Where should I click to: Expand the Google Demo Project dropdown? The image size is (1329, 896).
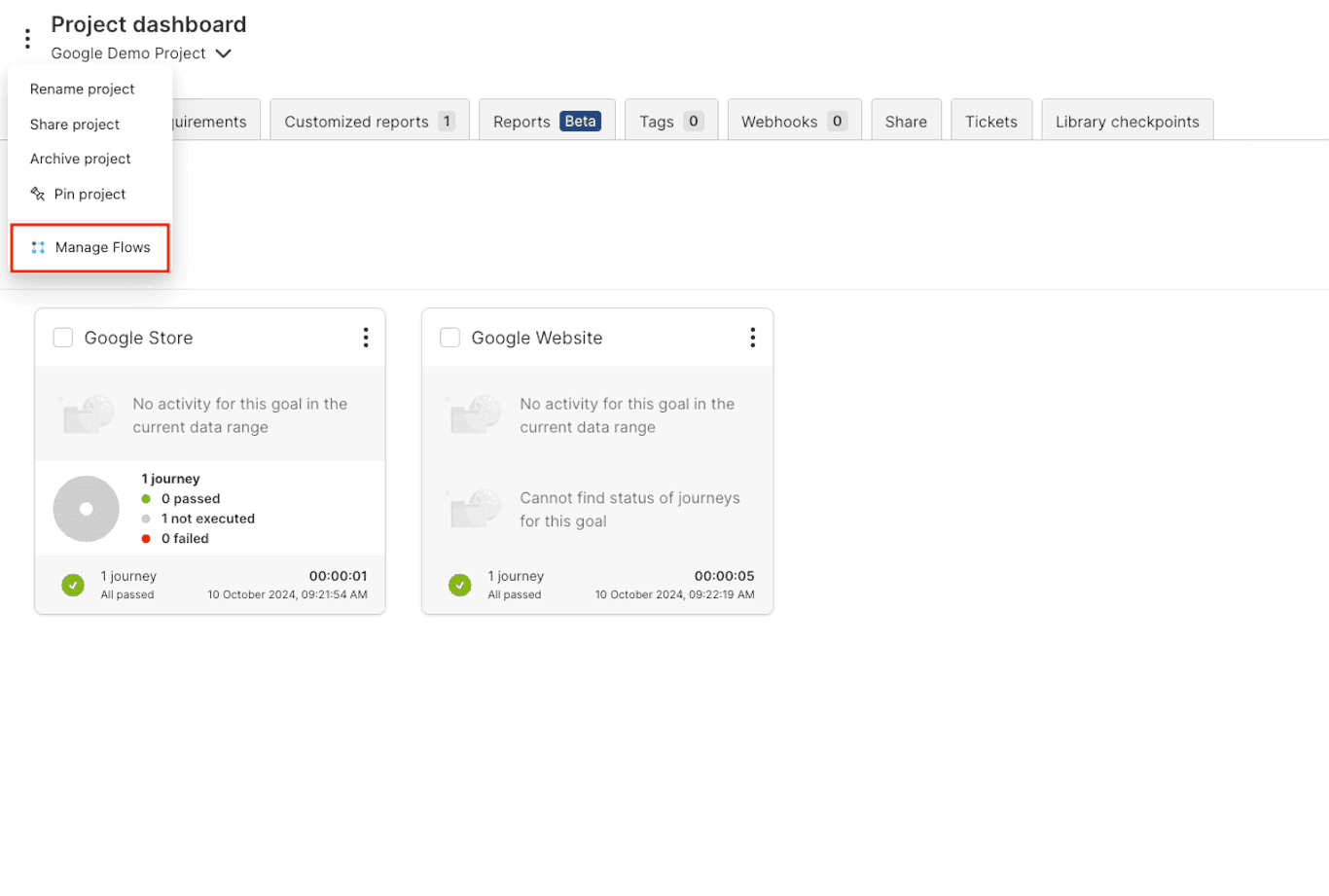tap(224, 54)
